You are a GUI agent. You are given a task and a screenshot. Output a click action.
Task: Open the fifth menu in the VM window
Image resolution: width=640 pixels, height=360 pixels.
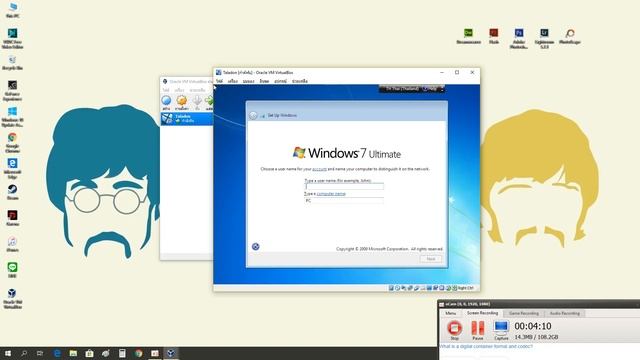280,81
